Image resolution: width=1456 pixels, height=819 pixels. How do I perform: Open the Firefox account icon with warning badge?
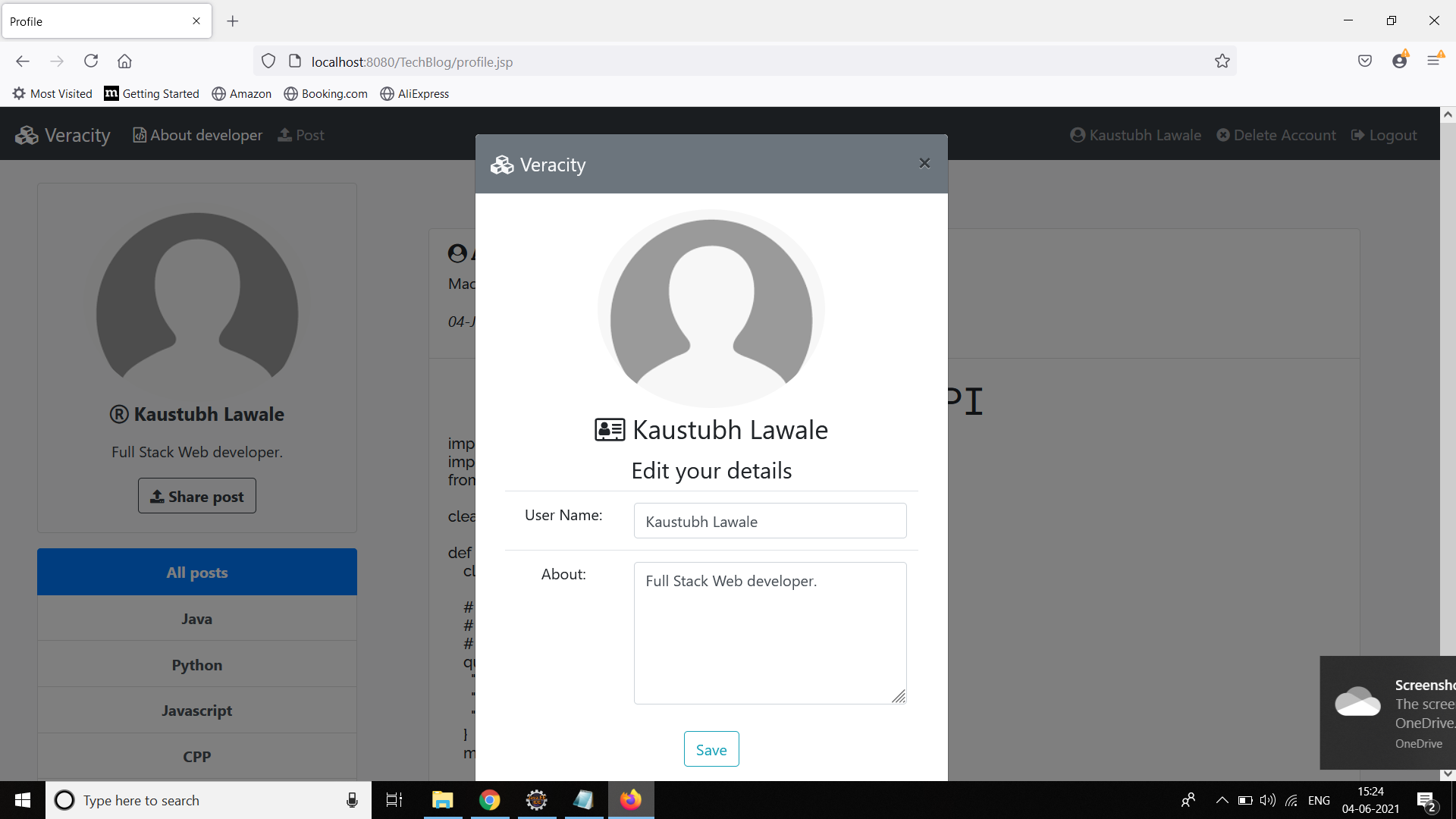1400,61
